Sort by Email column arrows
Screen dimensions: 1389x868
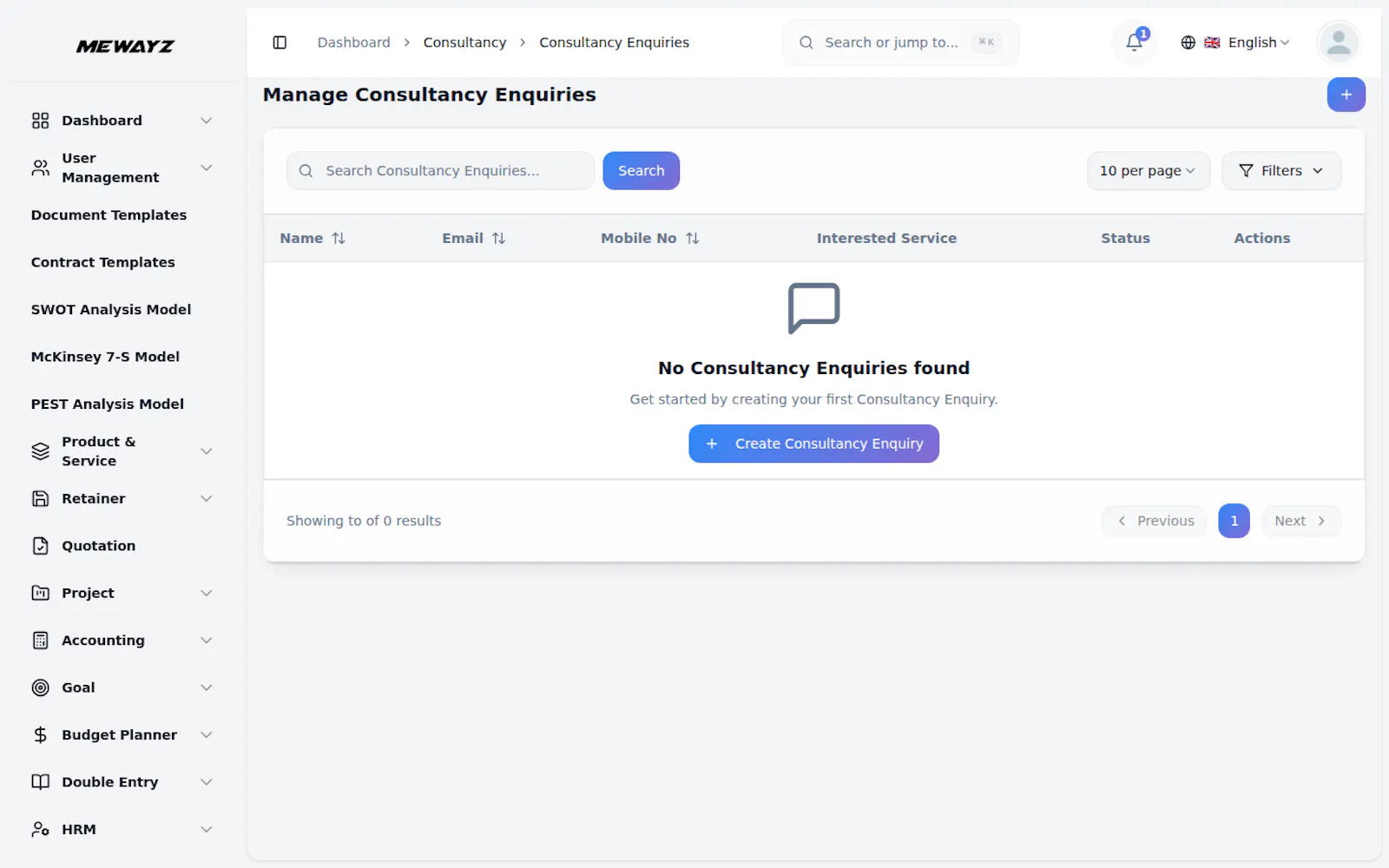[498, 238]
